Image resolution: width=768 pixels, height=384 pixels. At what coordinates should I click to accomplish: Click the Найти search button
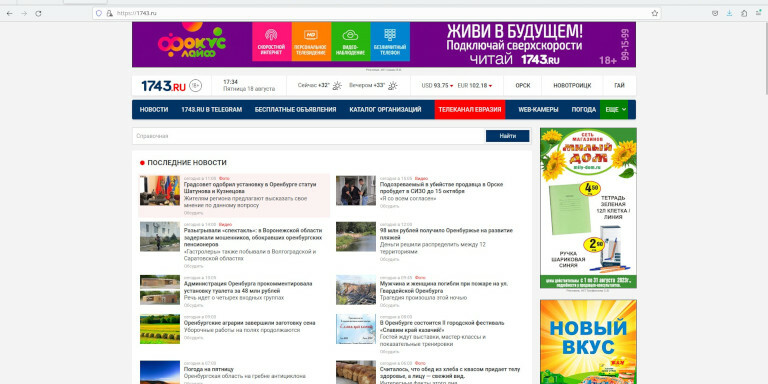(507, 136)
